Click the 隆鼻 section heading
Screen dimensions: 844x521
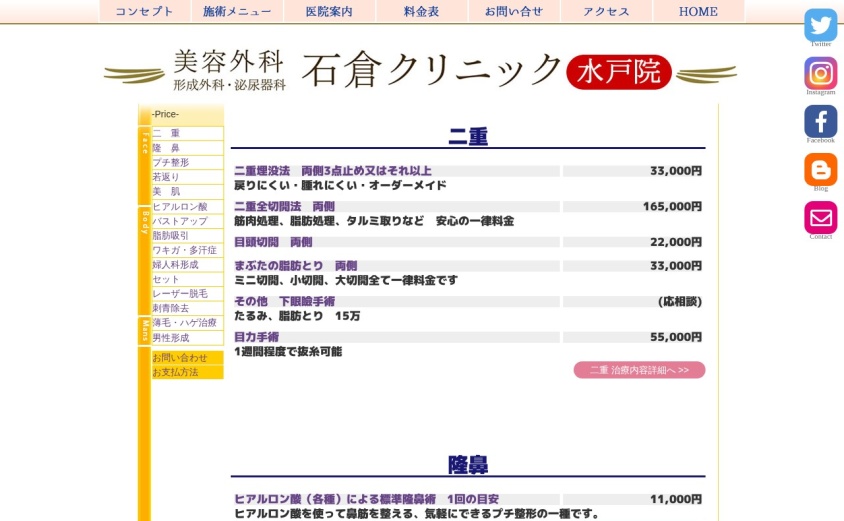[468, 464]
